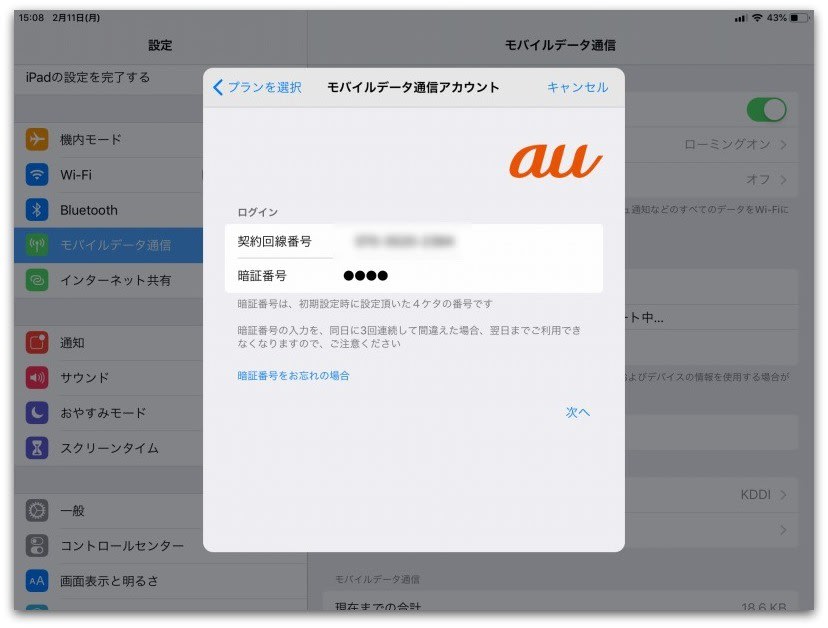Viewport: 828px width, 628px height.
Task: Open 通知 in settings sidebar
Action: pos(108,343)
